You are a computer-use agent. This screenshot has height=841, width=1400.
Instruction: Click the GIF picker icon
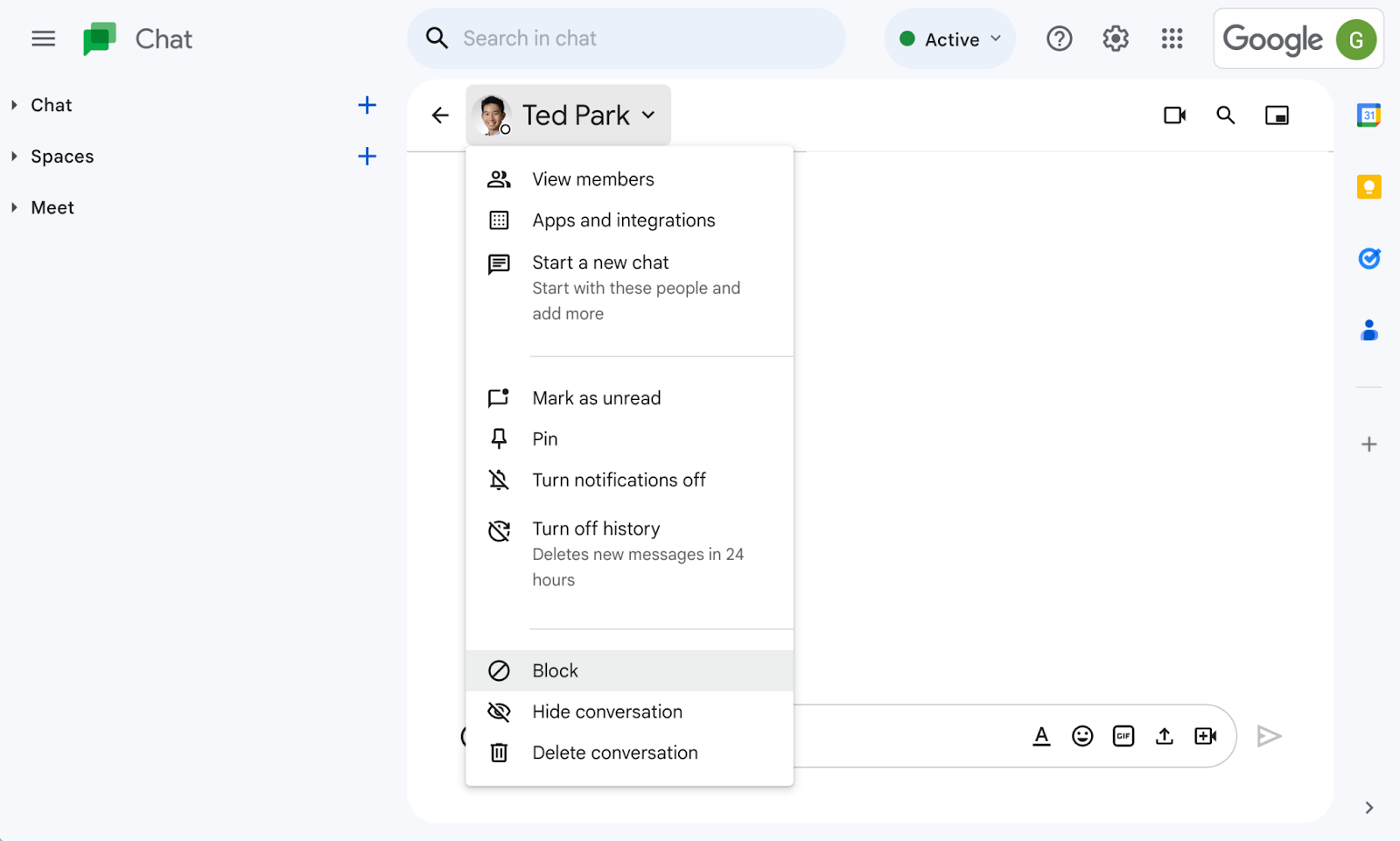pyautogui.click(x=1123, y=736)
